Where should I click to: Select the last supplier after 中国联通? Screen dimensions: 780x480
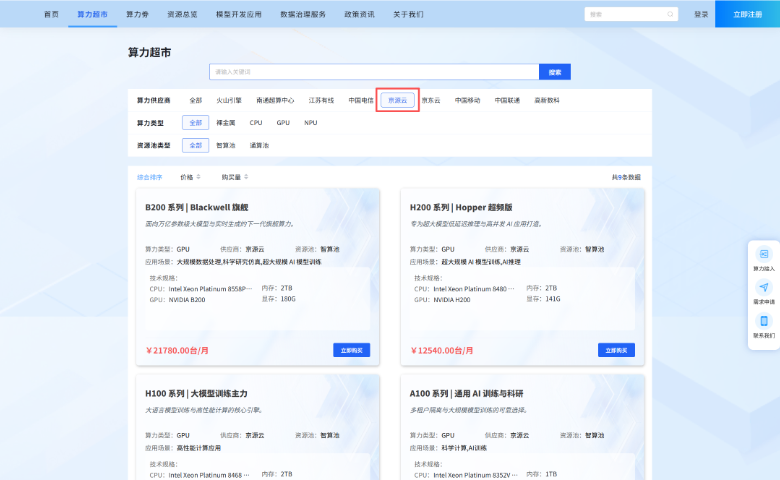click(x=547, y=100)
